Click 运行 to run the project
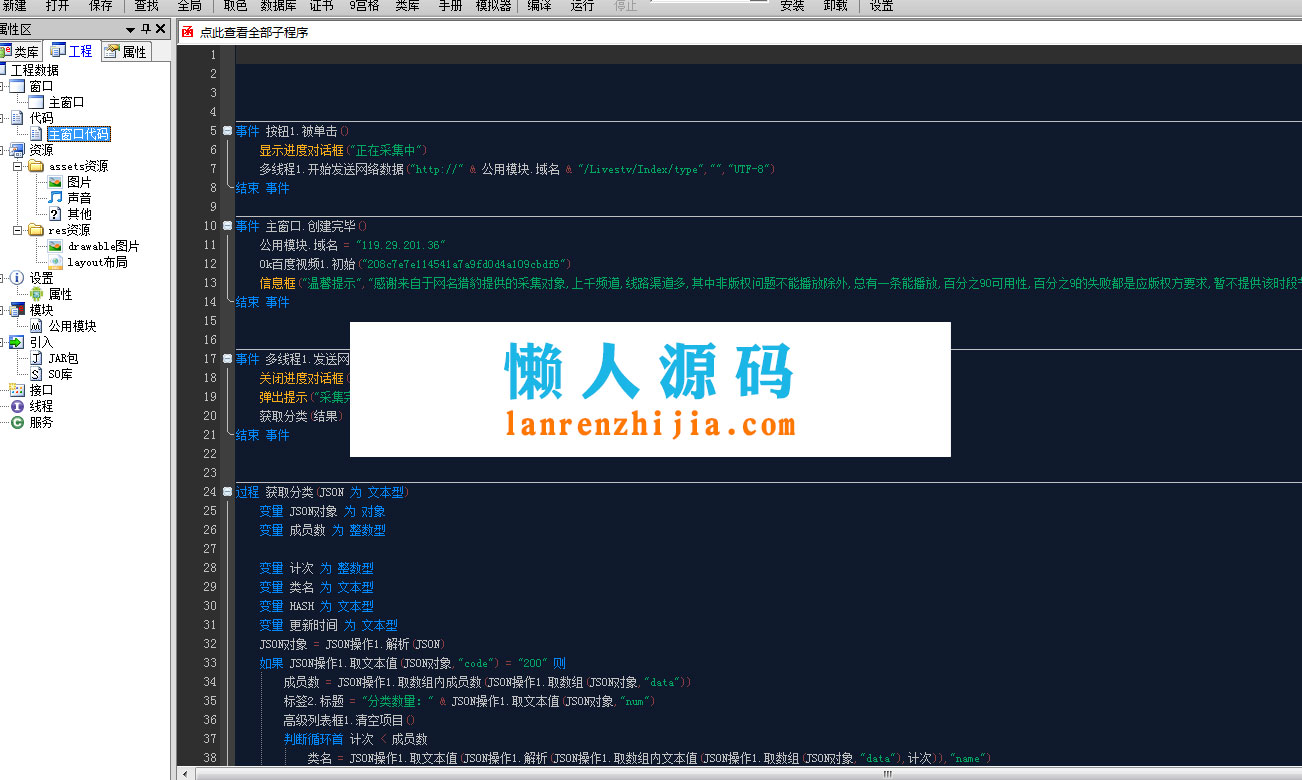 (582, 6)
